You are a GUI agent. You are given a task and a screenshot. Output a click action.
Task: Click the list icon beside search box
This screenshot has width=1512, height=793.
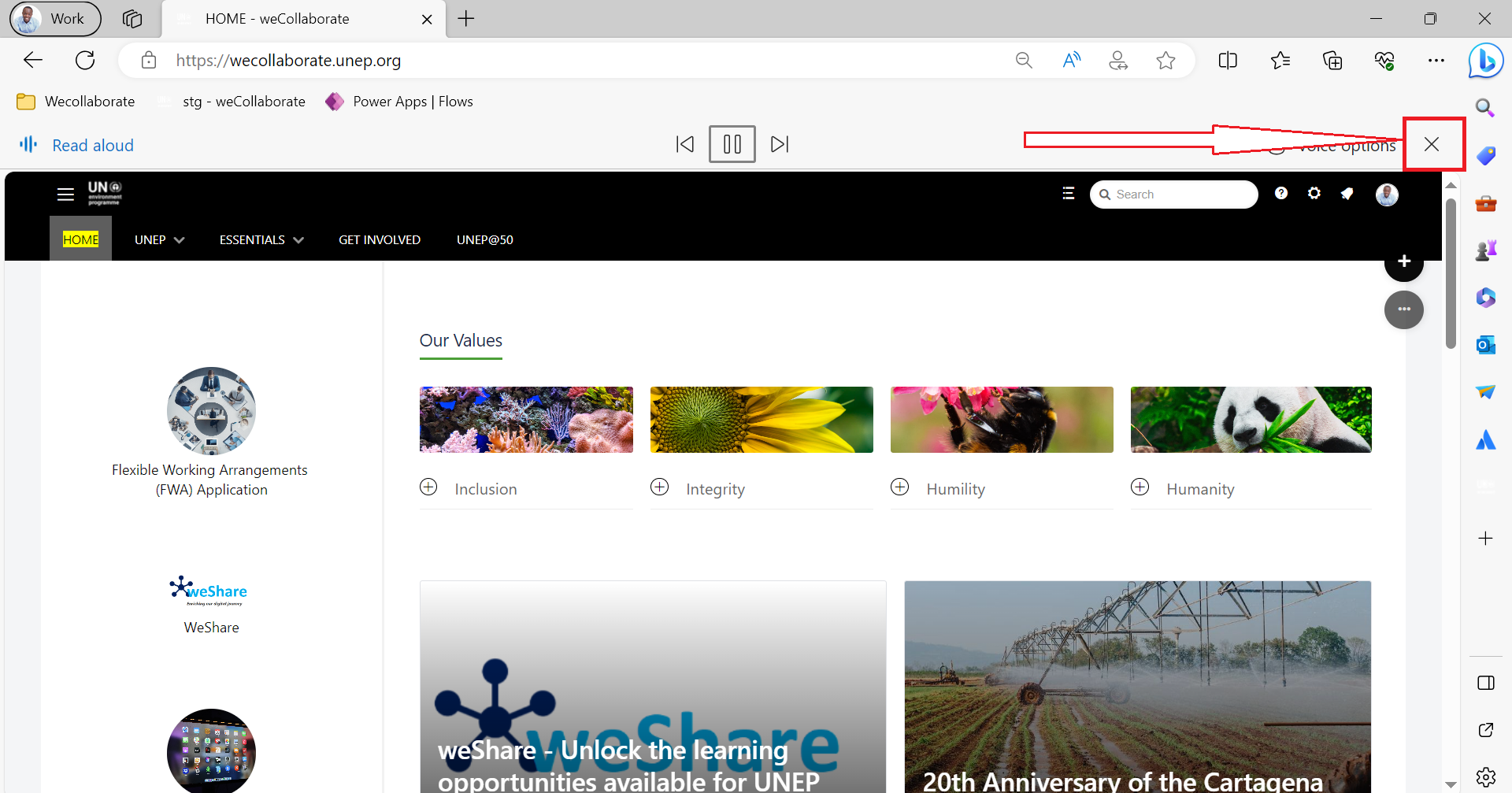pos(1069,194)
